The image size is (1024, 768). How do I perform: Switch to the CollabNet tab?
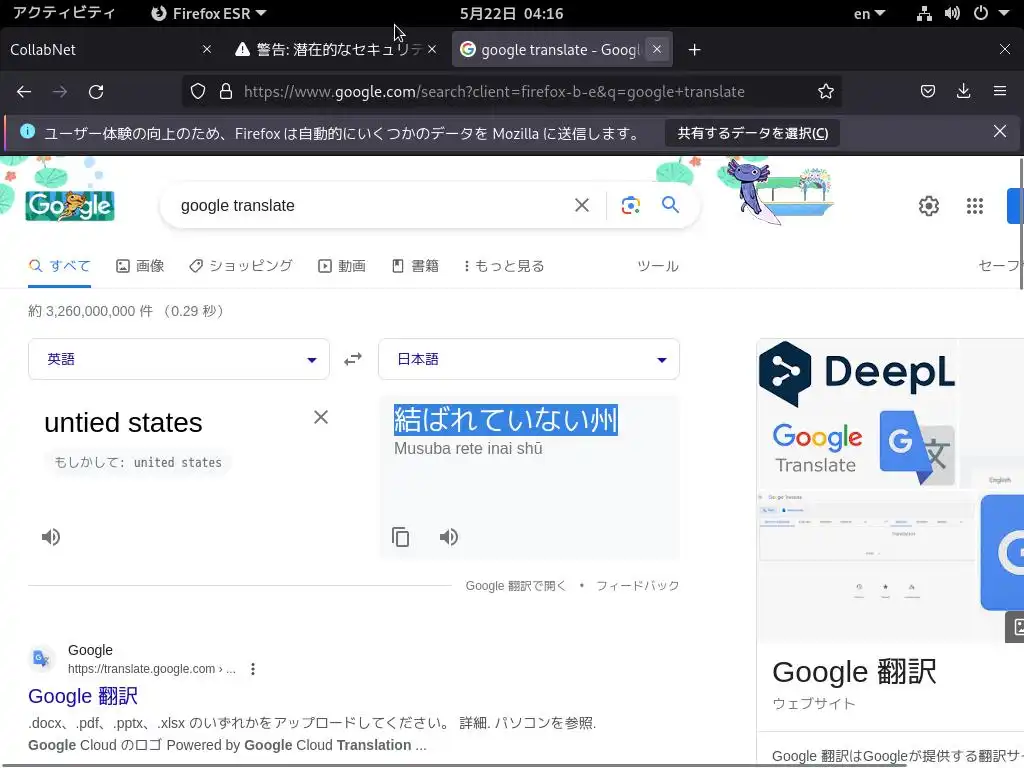(x=104, y=50)
